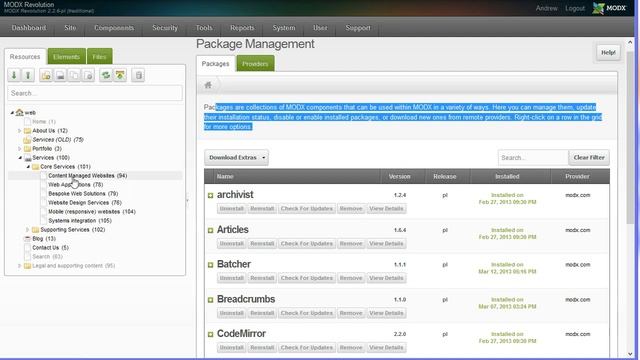Image resolution: width=640 pixels, height=360 pixels.
Task: Click the Services (OLD) folder icon
Action: coord(27,140)
